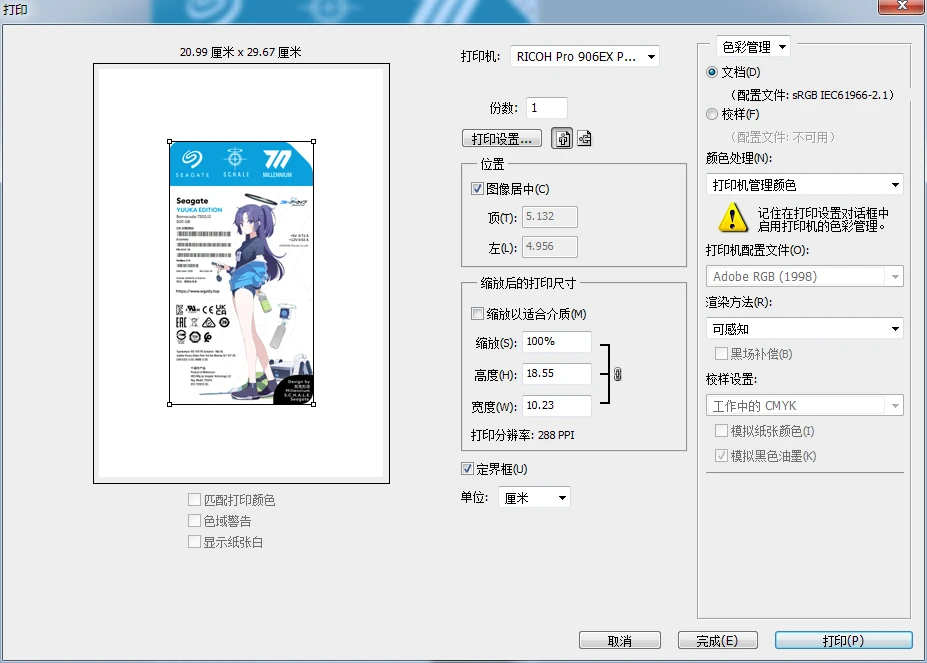927x663 pixels.
Task: Click the 左(L) field showing 4.956
Action: coord(550,247)
